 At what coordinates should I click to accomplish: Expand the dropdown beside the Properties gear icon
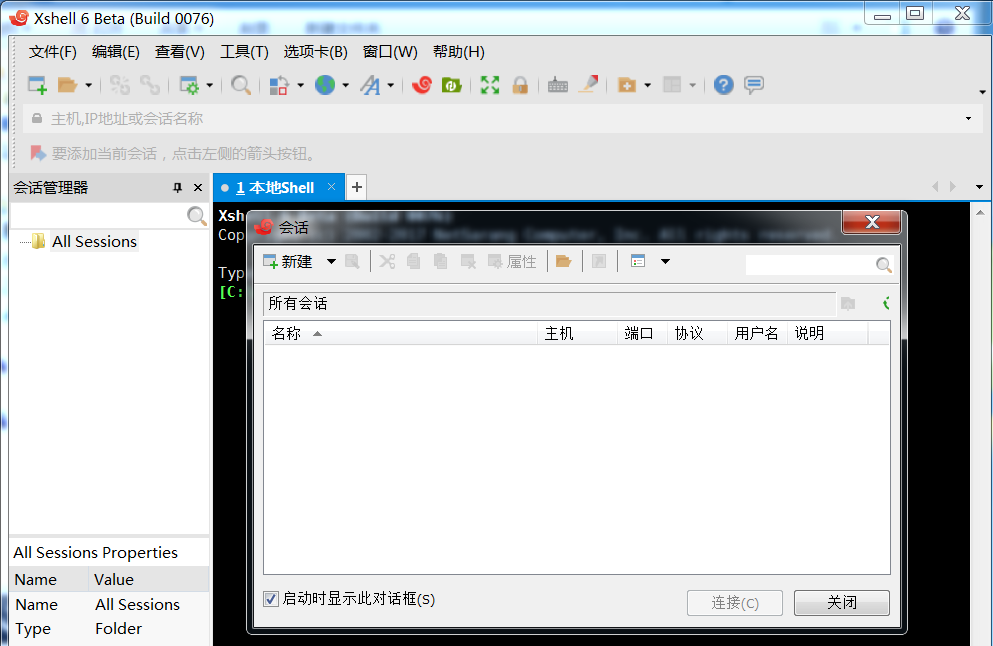pos(210,85)
